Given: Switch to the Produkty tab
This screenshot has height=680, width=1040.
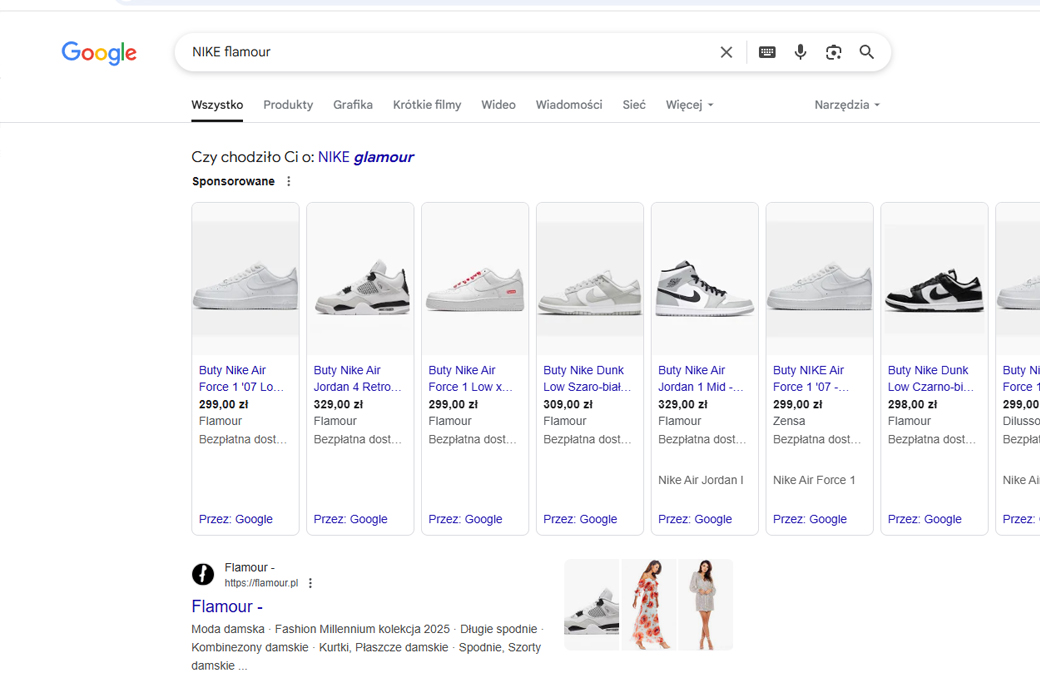Looking at the screenshot, I should click(288, 105).
